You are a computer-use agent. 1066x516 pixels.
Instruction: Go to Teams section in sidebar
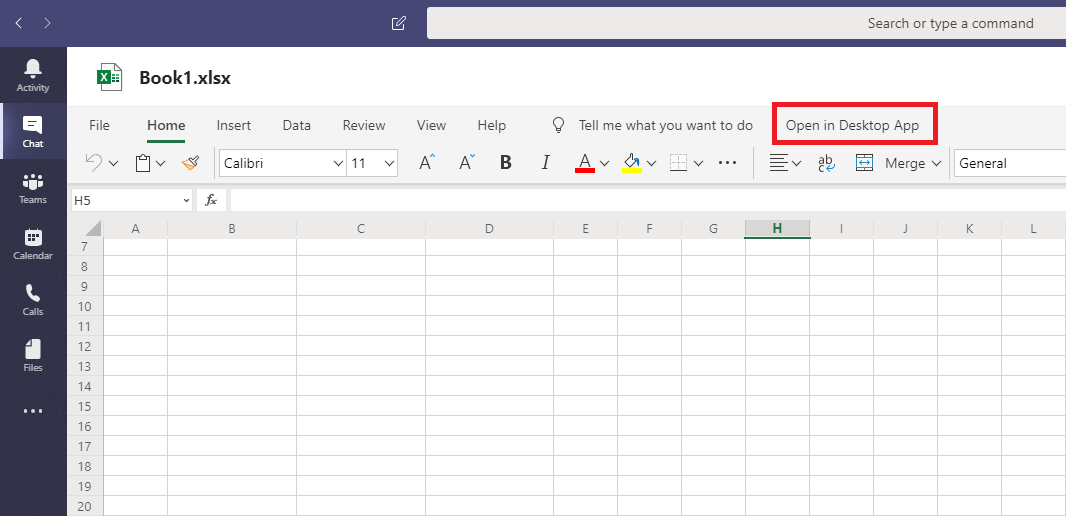coord(33,188)
